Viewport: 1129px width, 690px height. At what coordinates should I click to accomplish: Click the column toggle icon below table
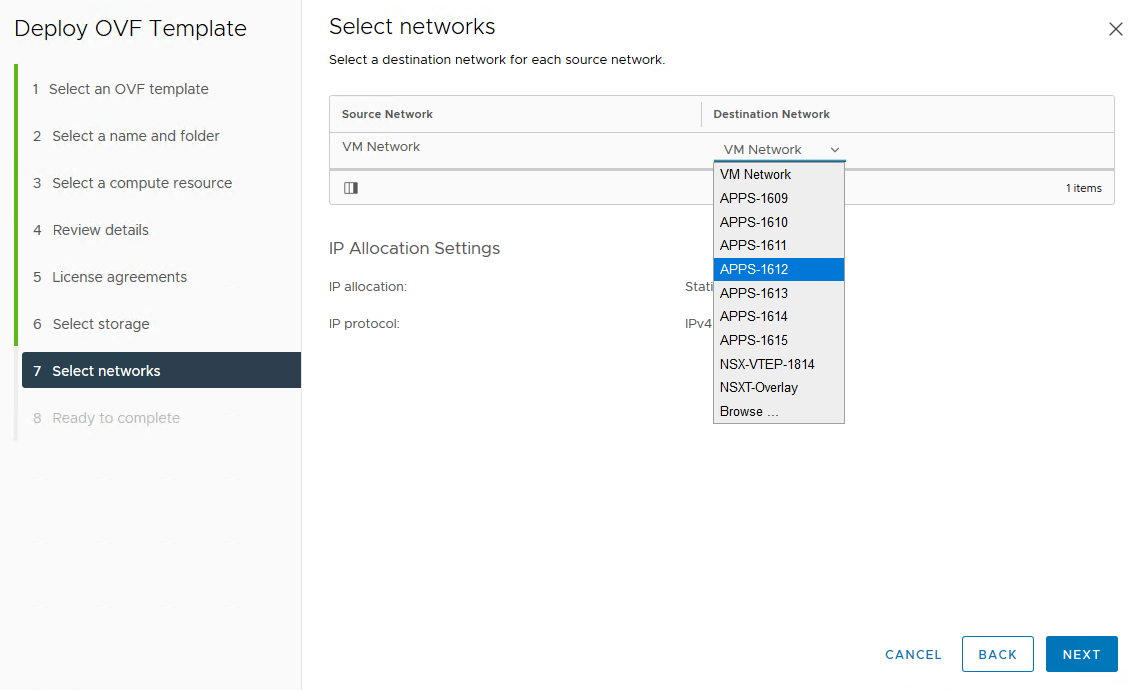(351, 188)
